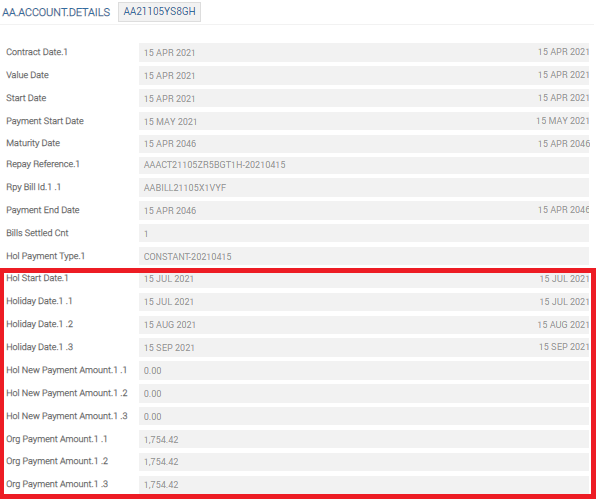
Task: Click the Payment End Date field
Action: click(x=364, y=210)
